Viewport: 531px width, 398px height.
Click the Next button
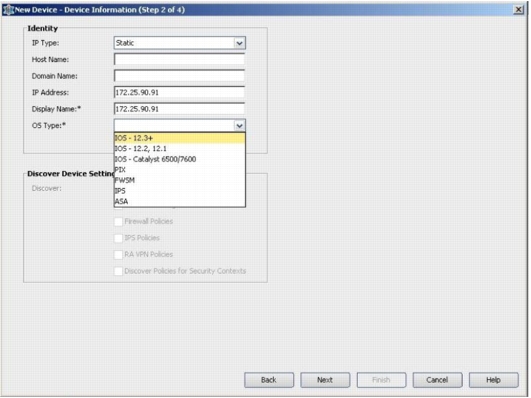point(325,380)
